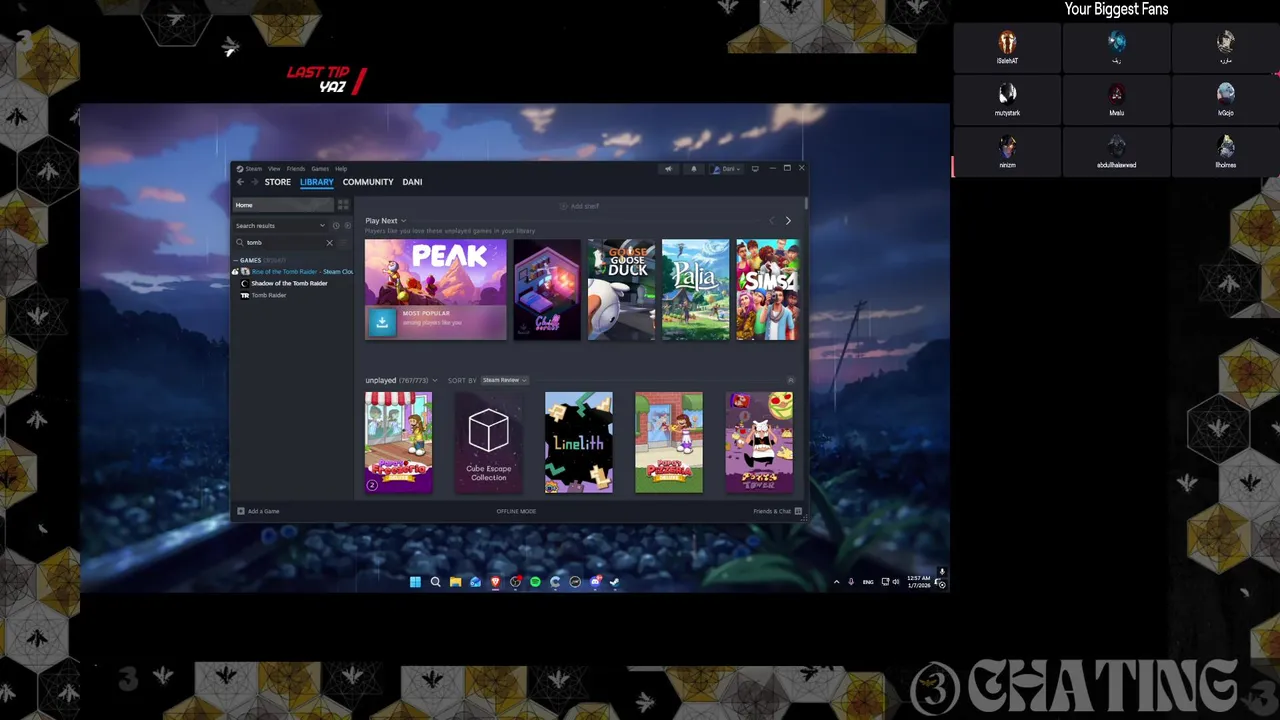Open the Help menu
Viewport: 1280px width, 720px height.
point(341,169)
